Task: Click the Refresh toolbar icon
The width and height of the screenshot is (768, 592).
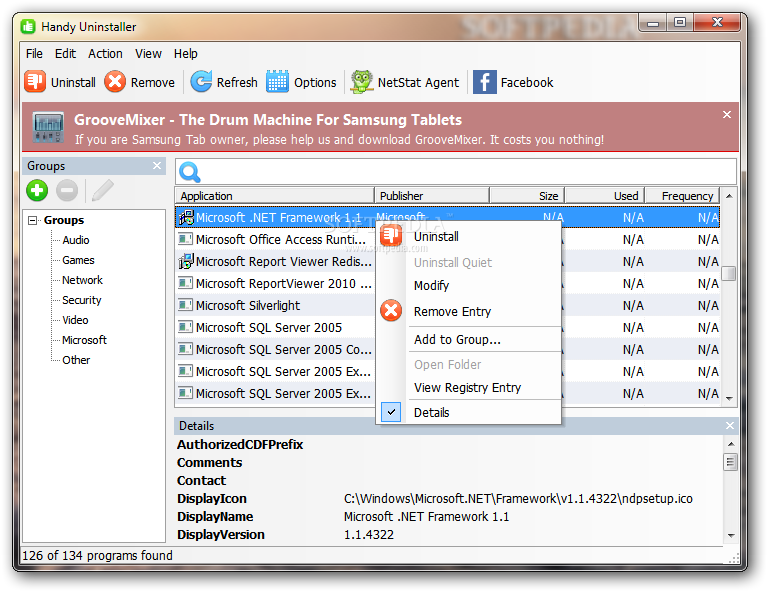Action: (x=201, y=81)
